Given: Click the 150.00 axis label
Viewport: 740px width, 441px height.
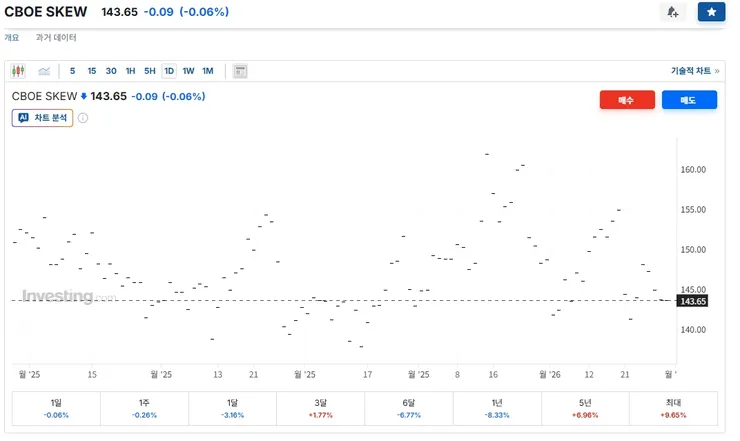Looking at the screenshot, I should click(693, 250).
